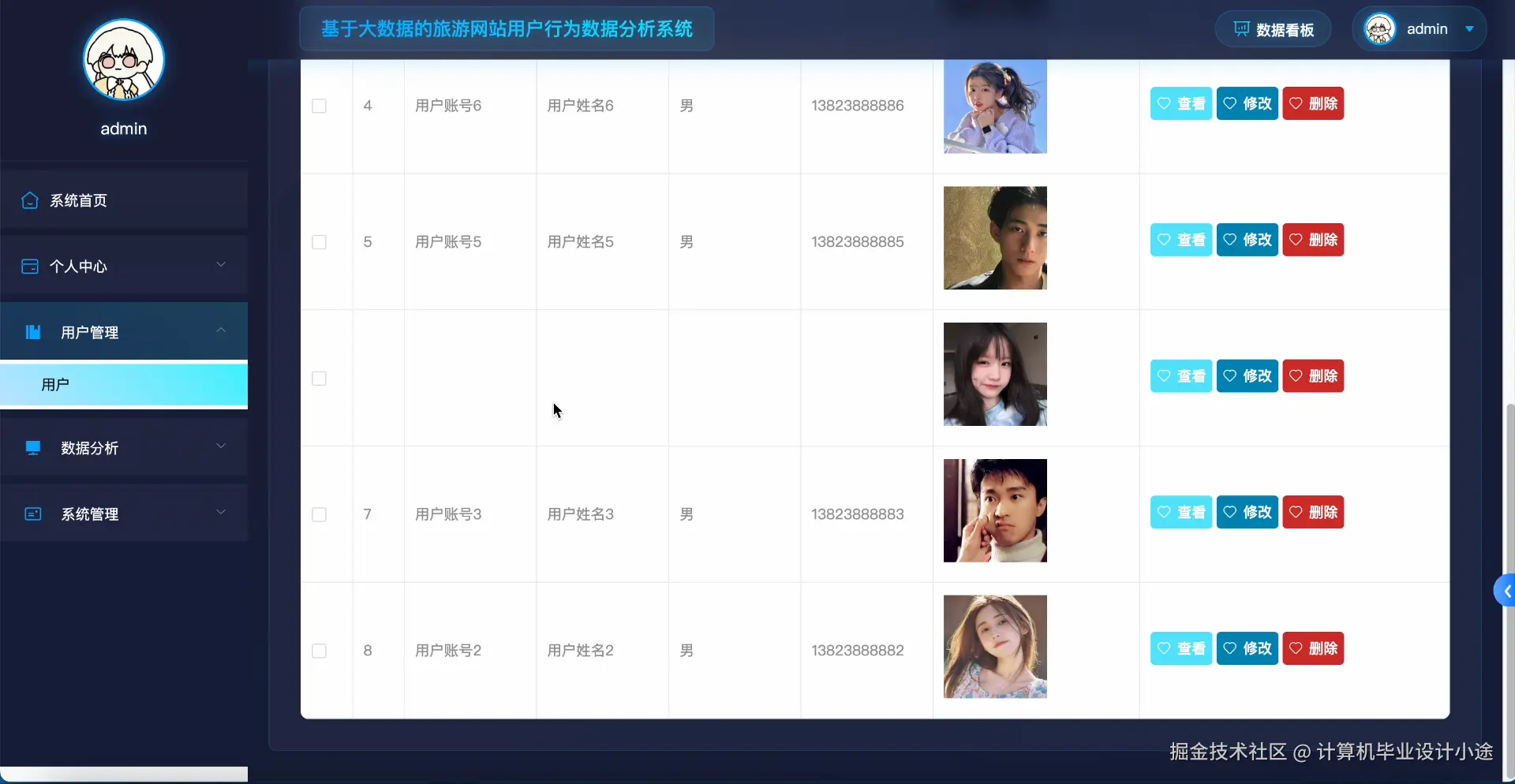Open the 数据分析 data analysis icon
Viewport: 1515px width, 784px height.
pyautogui.click(x=32, y=447)
